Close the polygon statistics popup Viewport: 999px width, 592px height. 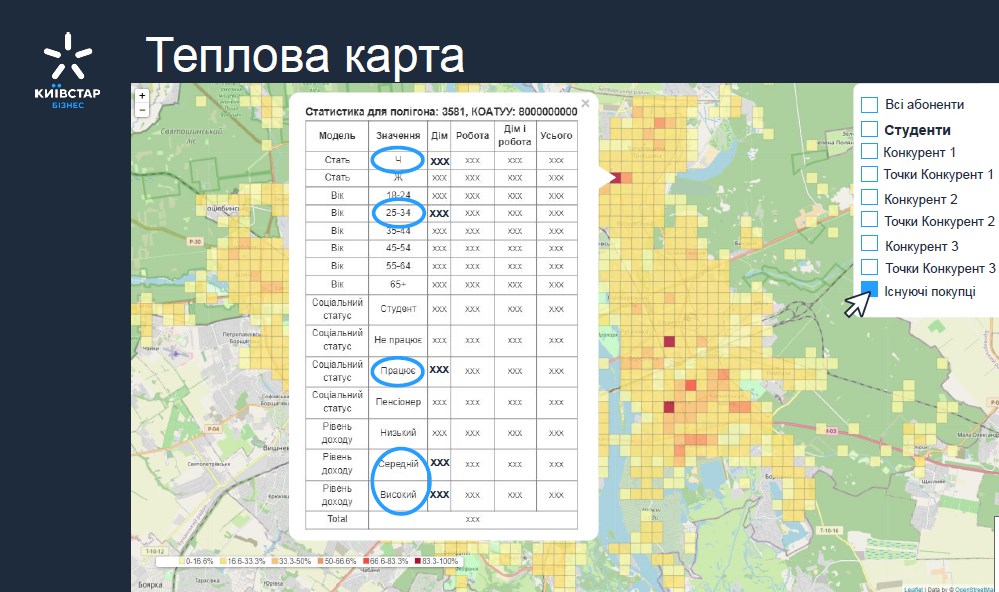[x=586, y=103]
